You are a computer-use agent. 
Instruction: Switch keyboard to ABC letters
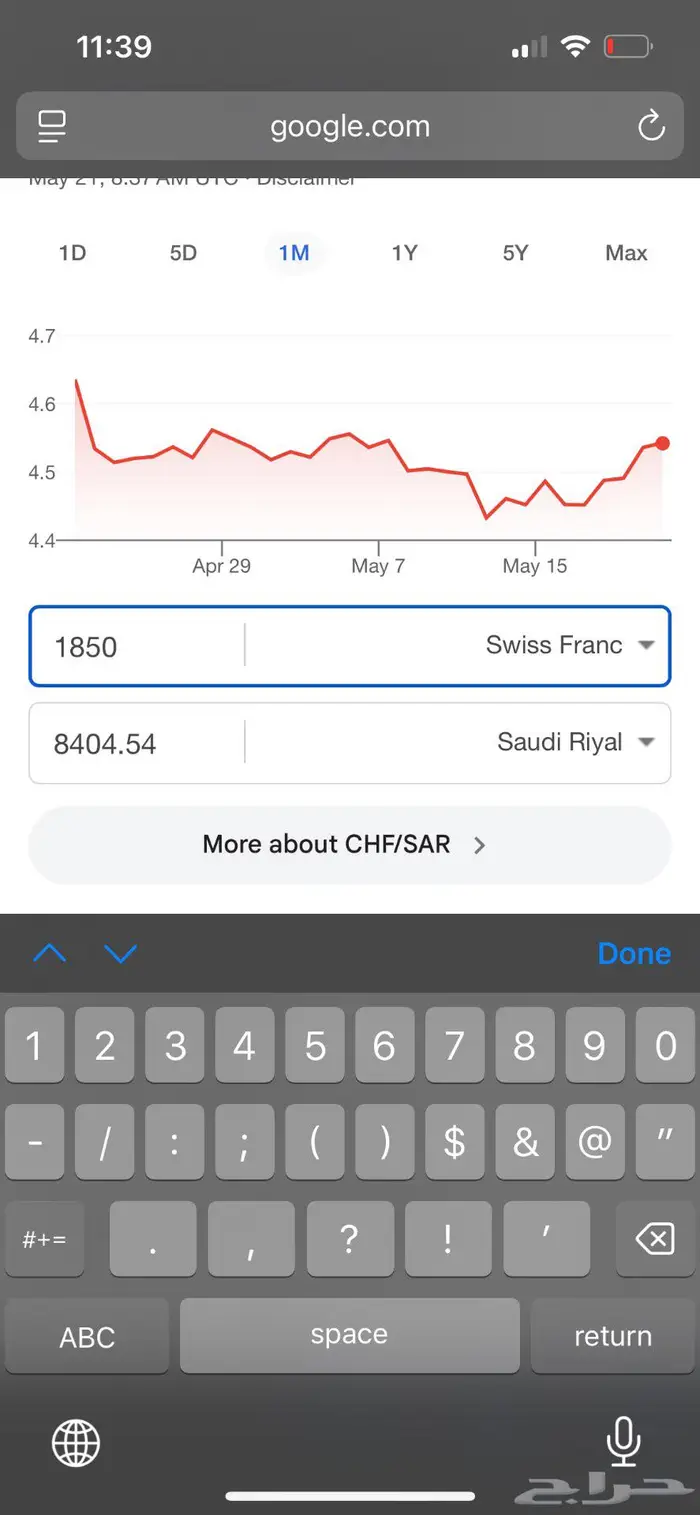87,1336
